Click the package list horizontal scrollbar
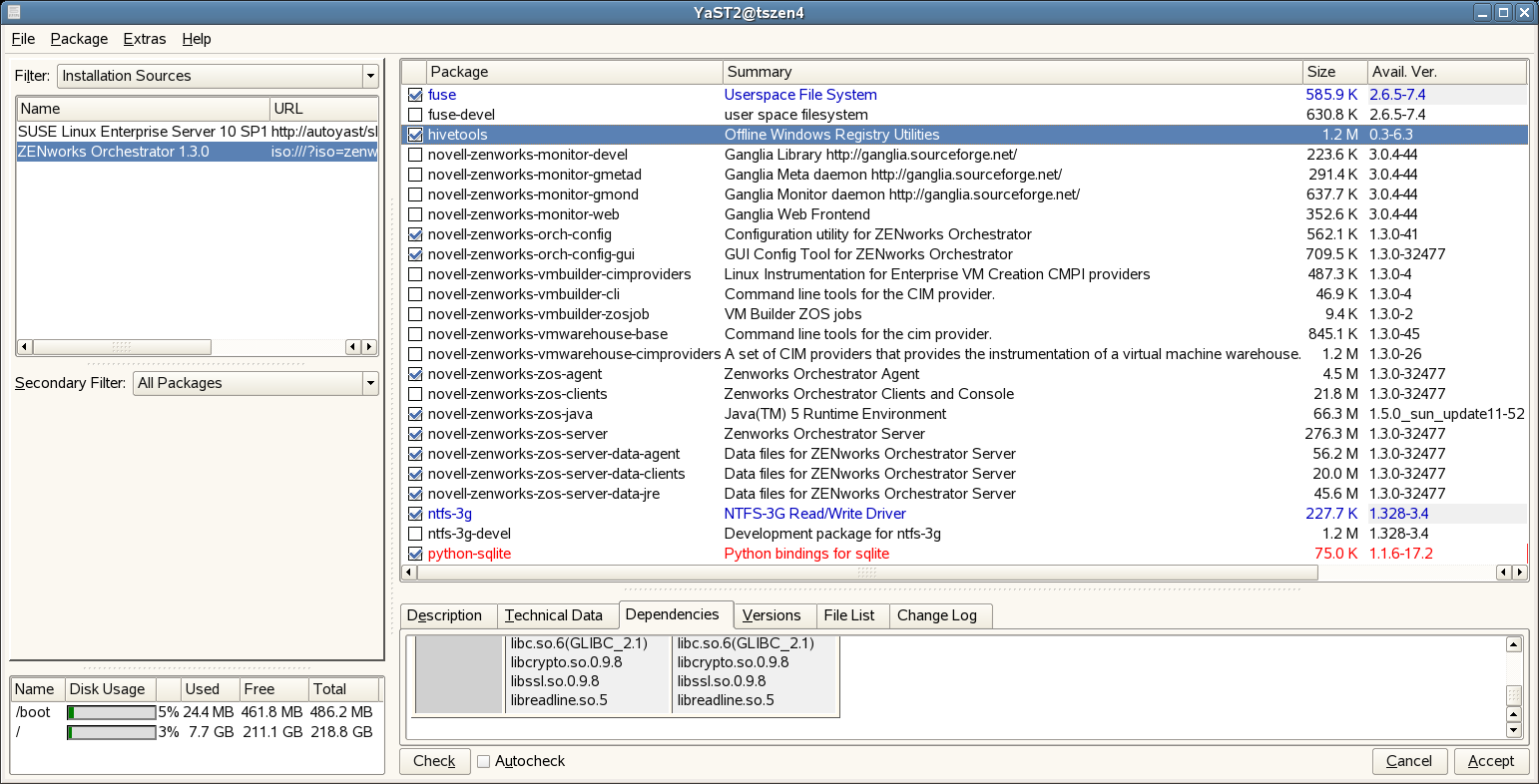 pyautogui.click(x=865, y=573)
